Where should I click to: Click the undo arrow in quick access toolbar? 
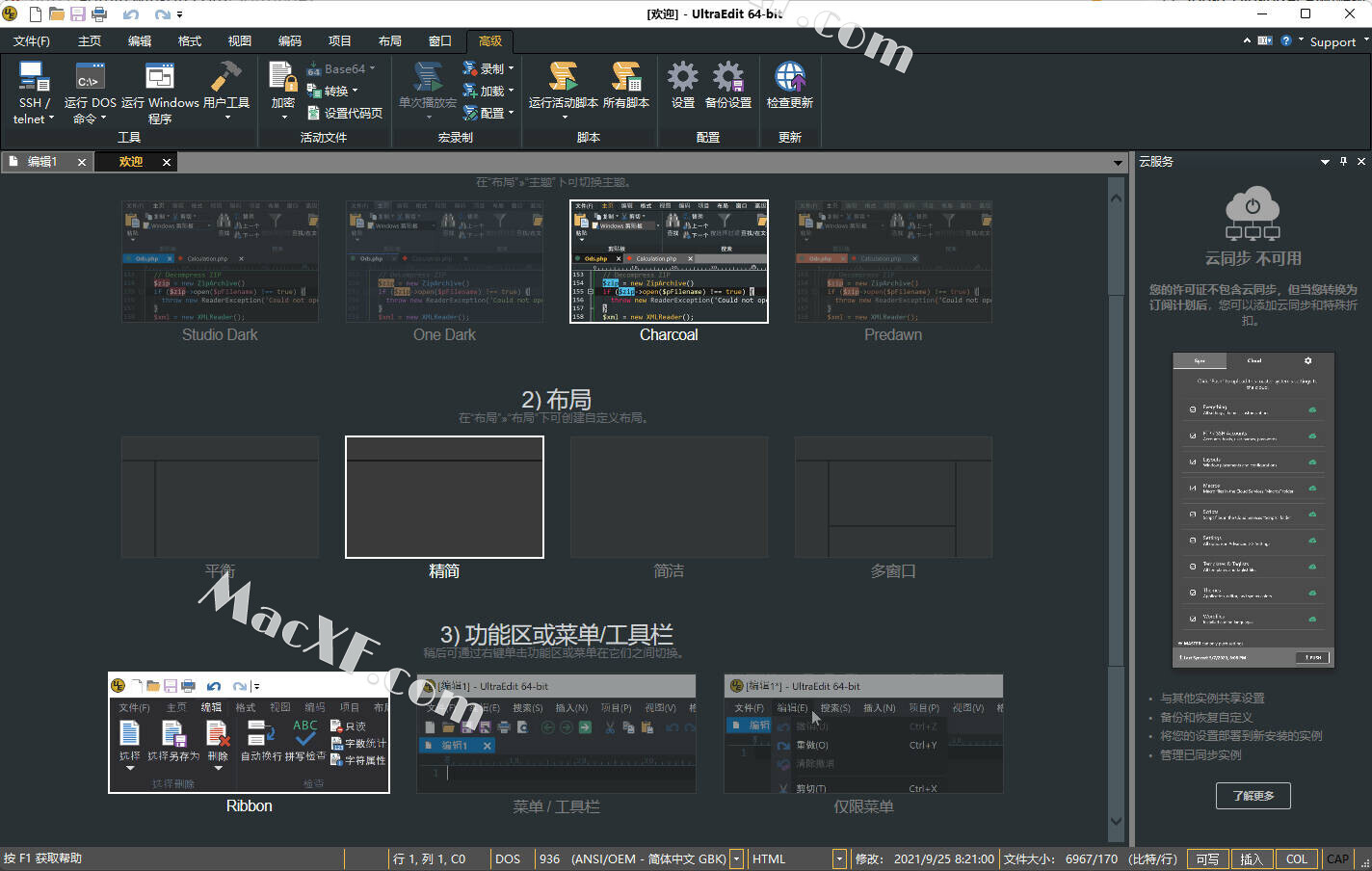pos(131,14)
